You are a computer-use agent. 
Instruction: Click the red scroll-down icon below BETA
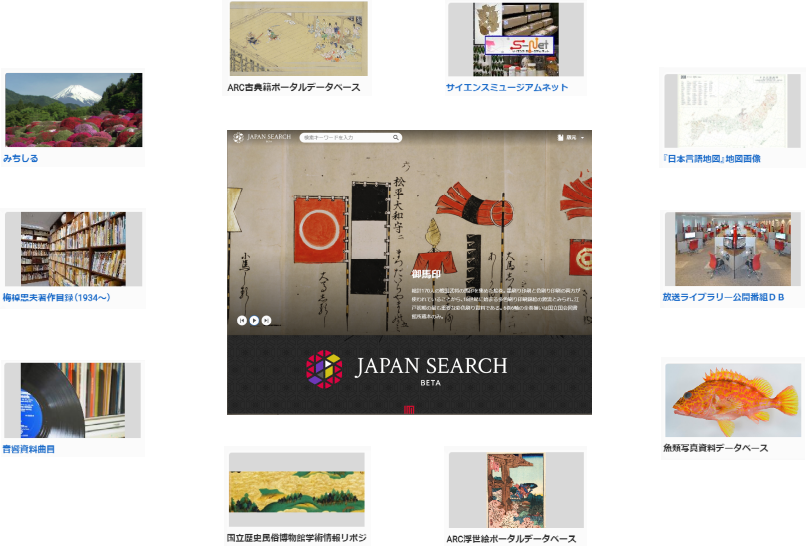[409, 410]
